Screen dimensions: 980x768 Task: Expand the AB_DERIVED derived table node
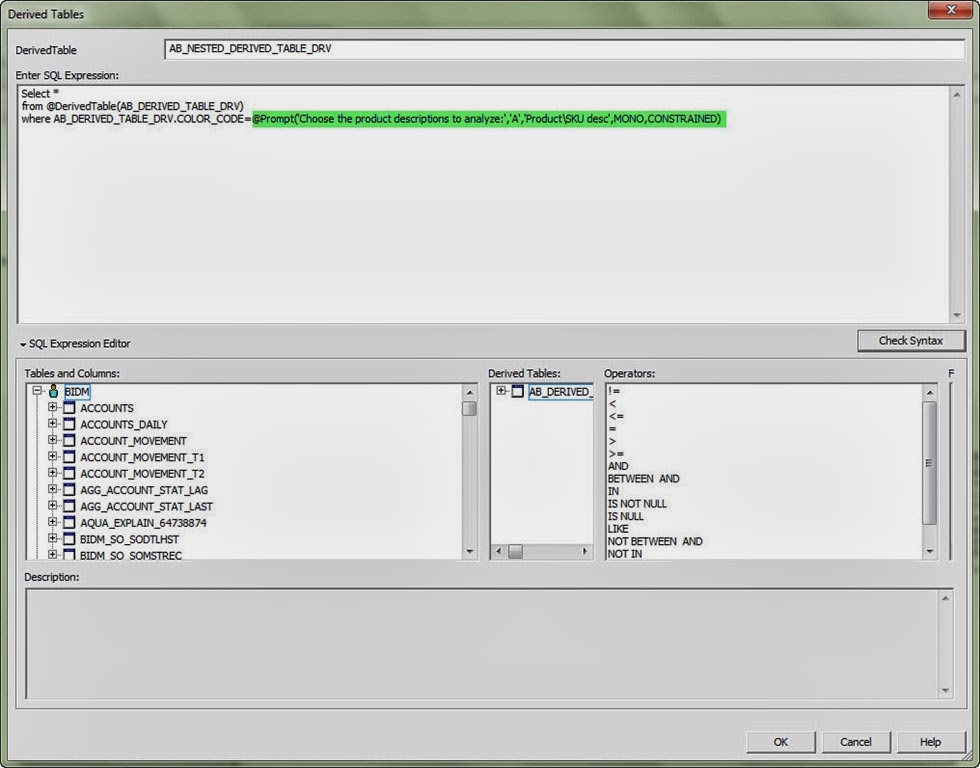501,391
